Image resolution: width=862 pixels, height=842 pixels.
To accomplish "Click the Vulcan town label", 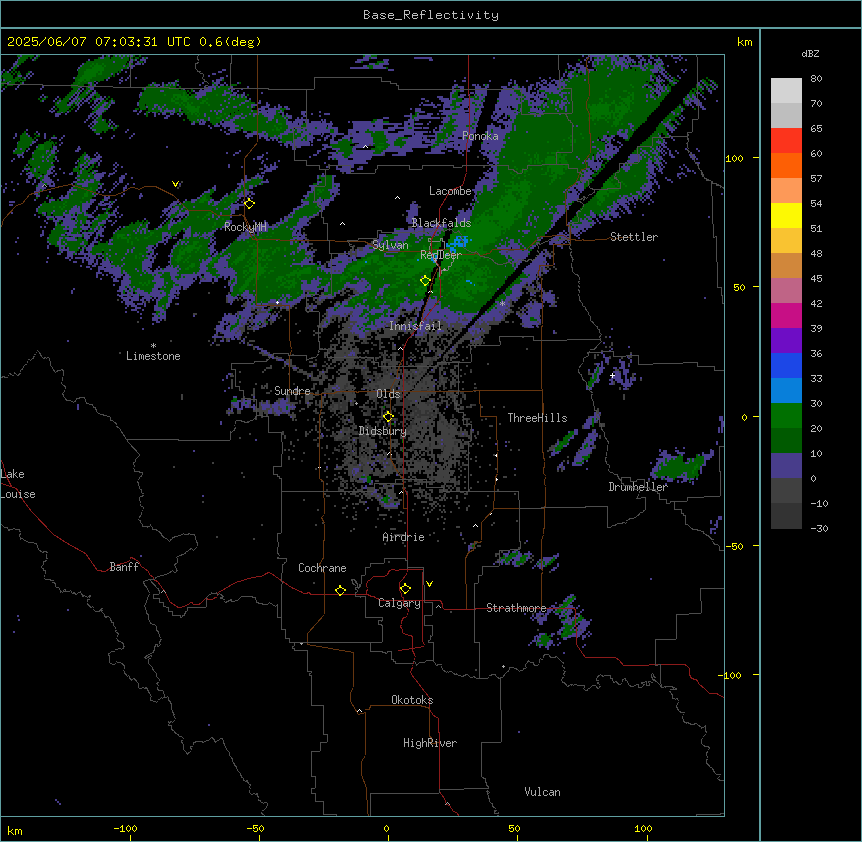I will click(543, 792).
